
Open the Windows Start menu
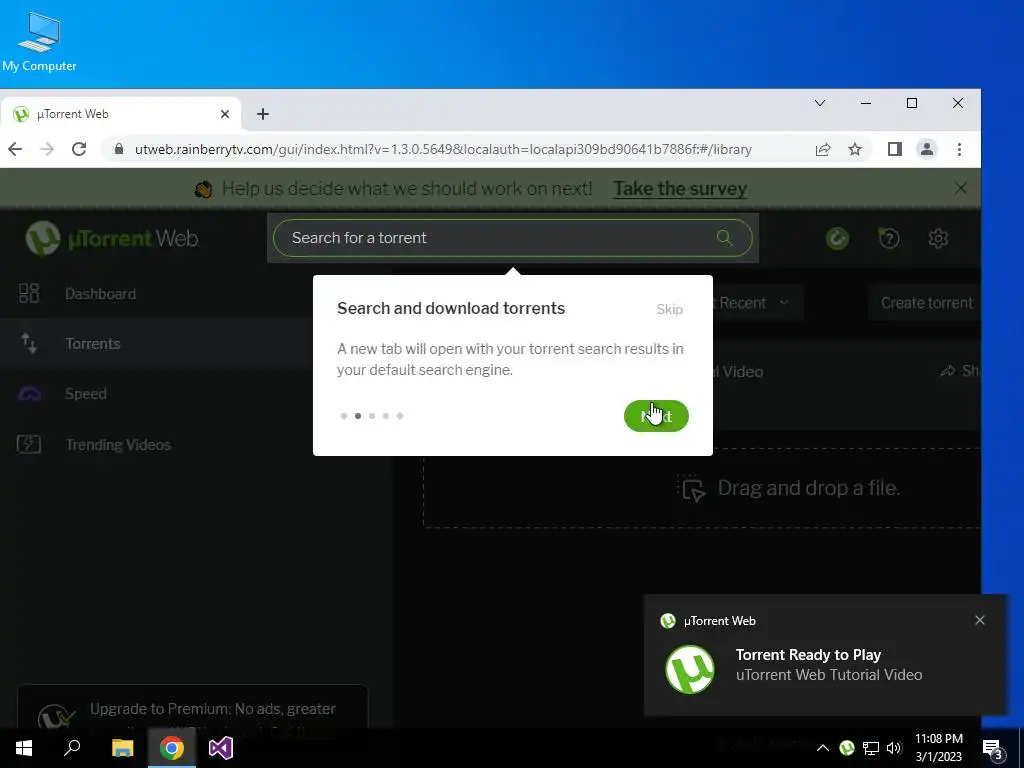coord(24,748)
